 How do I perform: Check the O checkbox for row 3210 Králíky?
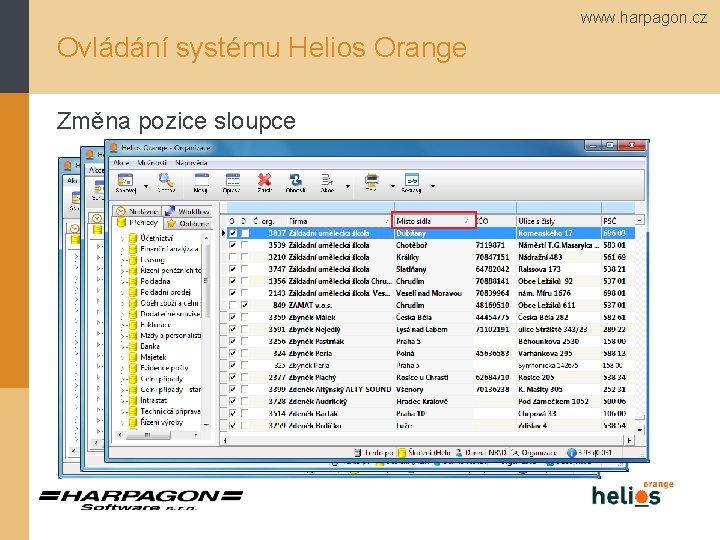[x=233, y=257]
